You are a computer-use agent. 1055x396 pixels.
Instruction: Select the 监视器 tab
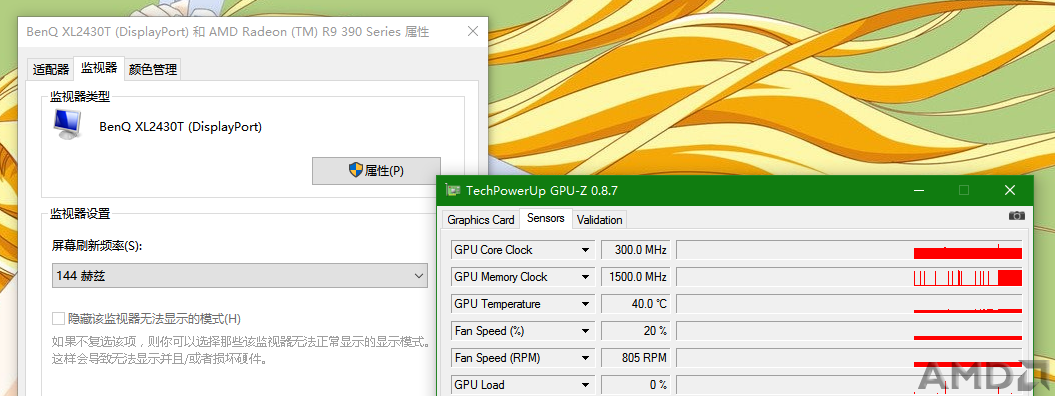point(99,68)
